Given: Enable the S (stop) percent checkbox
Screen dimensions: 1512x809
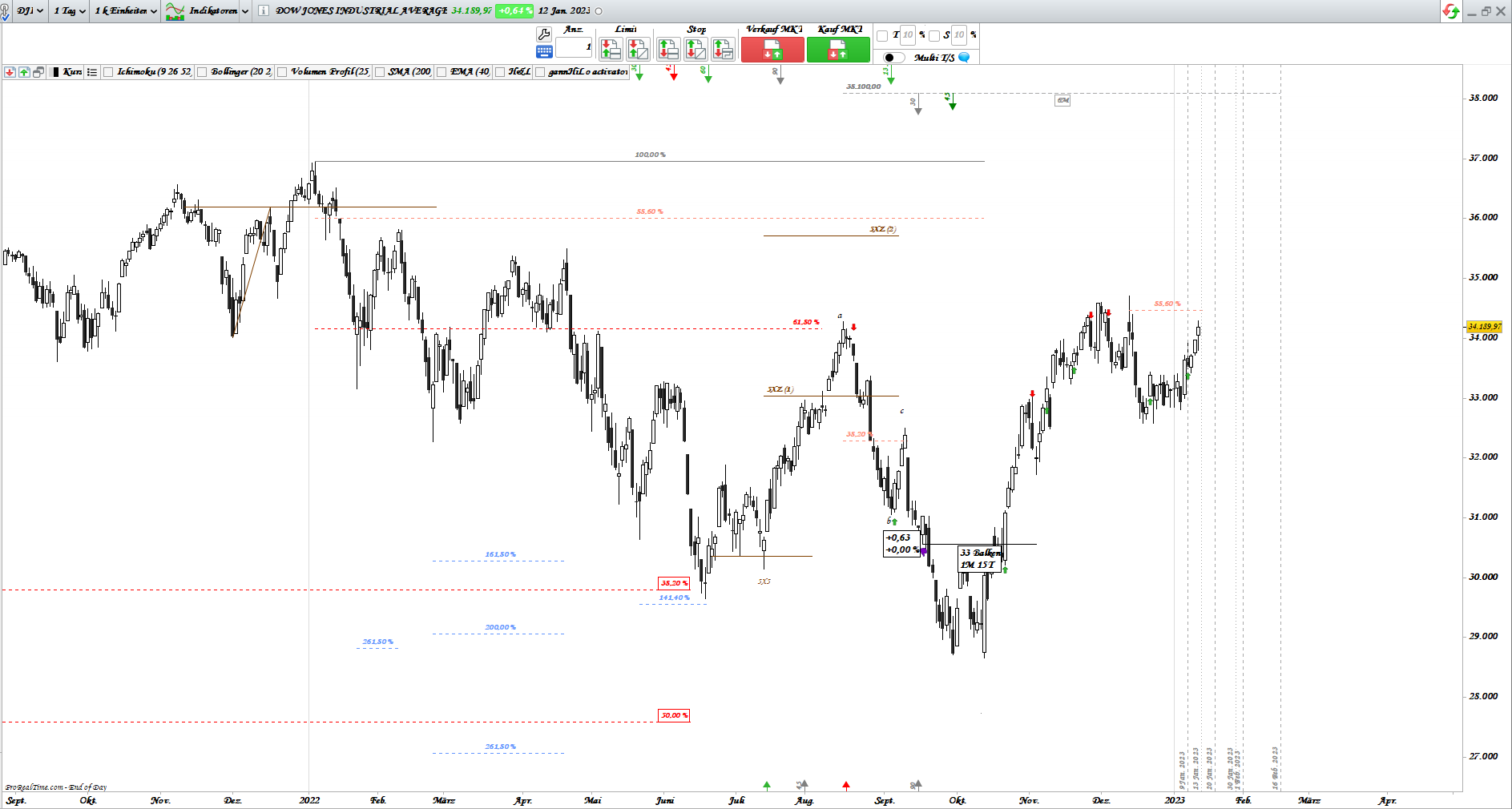Looking at the screenshot, I should [x=933, y=35].
